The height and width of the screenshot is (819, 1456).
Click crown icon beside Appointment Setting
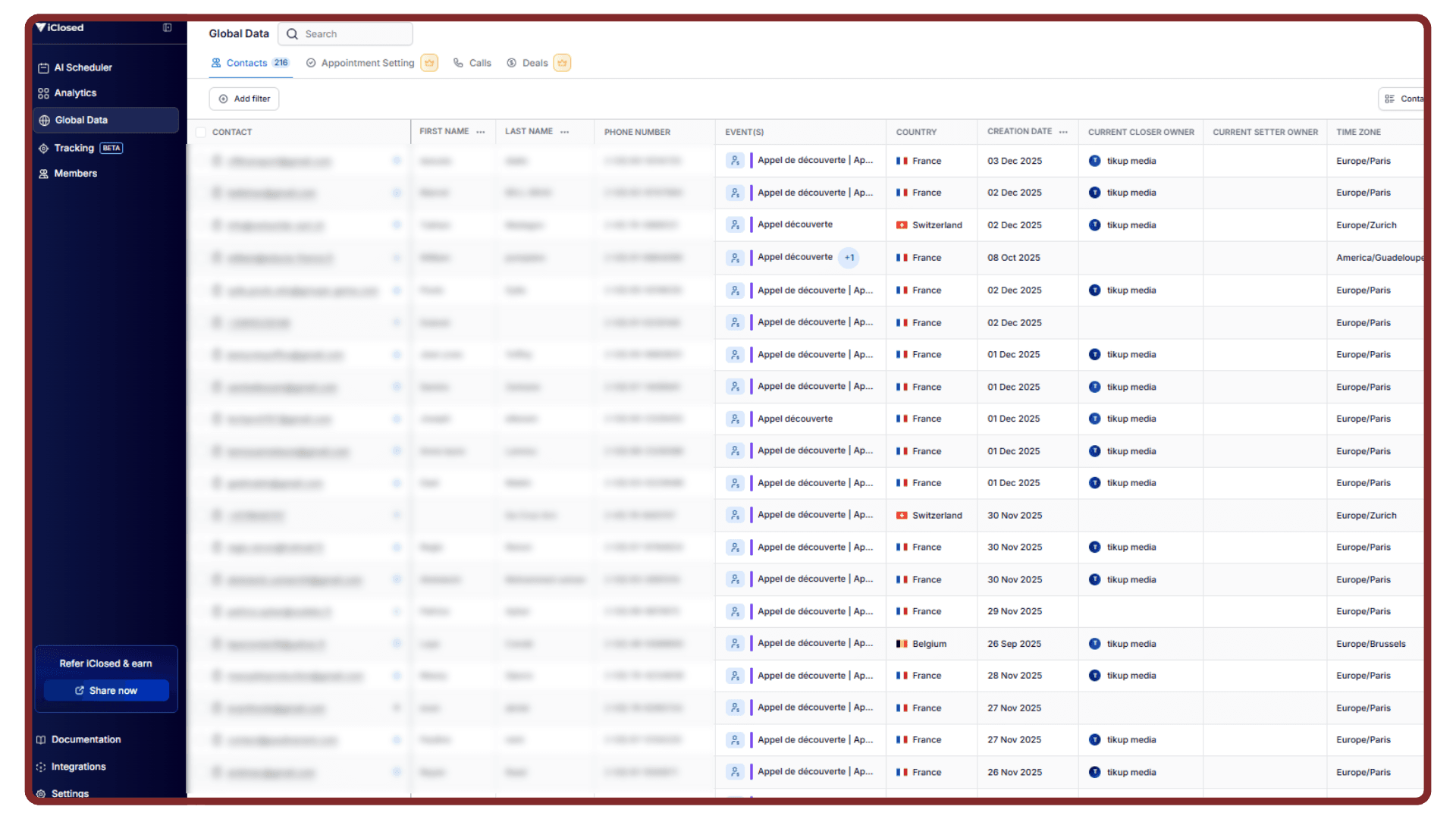(x=429, y=63)
